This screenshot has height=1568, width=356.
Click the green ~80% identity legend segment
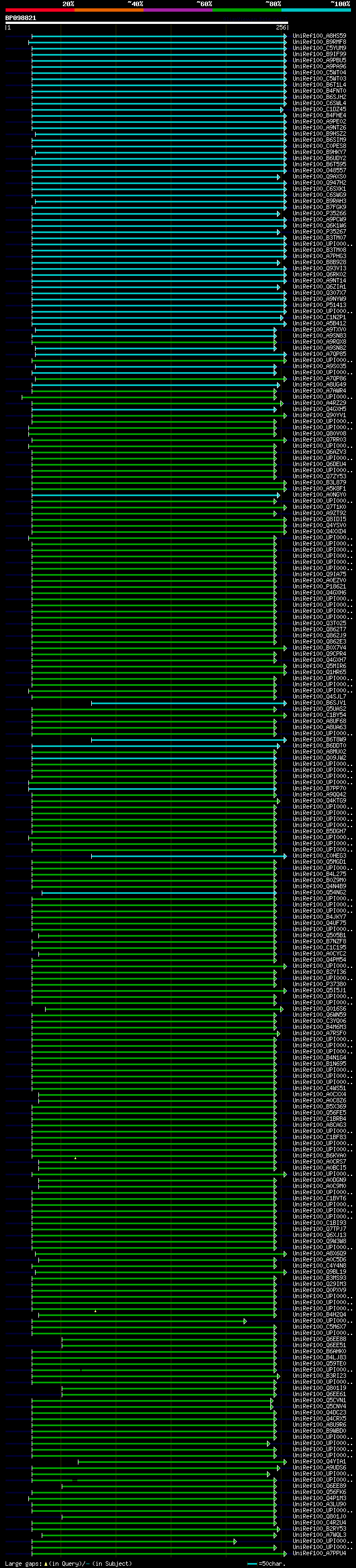click(247, 10)
